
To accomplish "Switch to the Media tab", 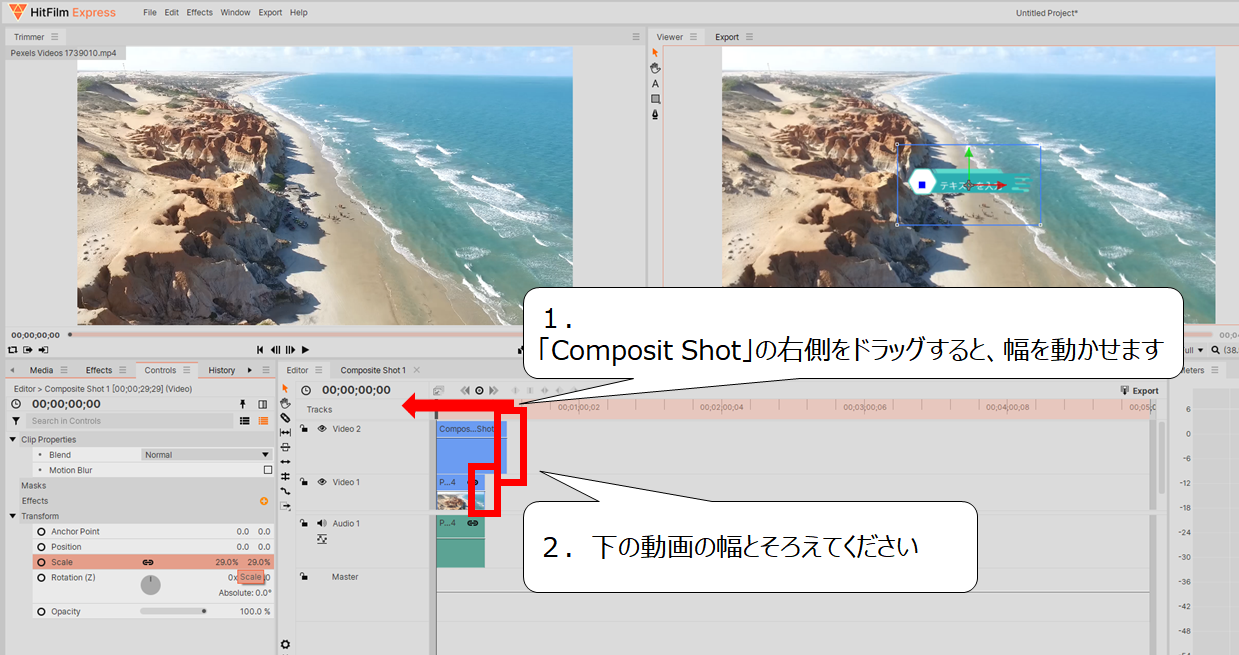I will click(x=41, y=370).
